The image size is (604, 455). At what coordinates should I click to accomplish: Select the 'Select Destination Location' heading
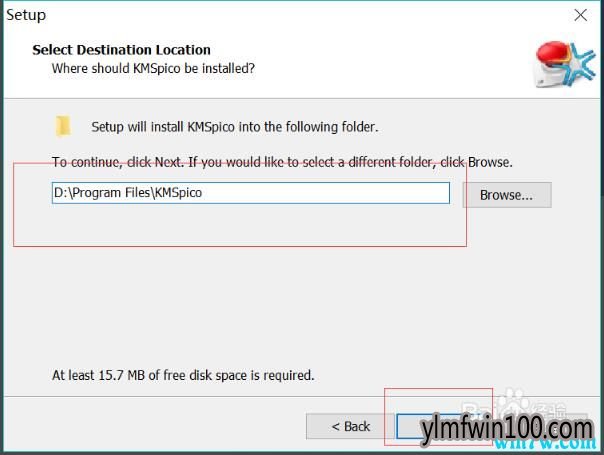(121, 50)
